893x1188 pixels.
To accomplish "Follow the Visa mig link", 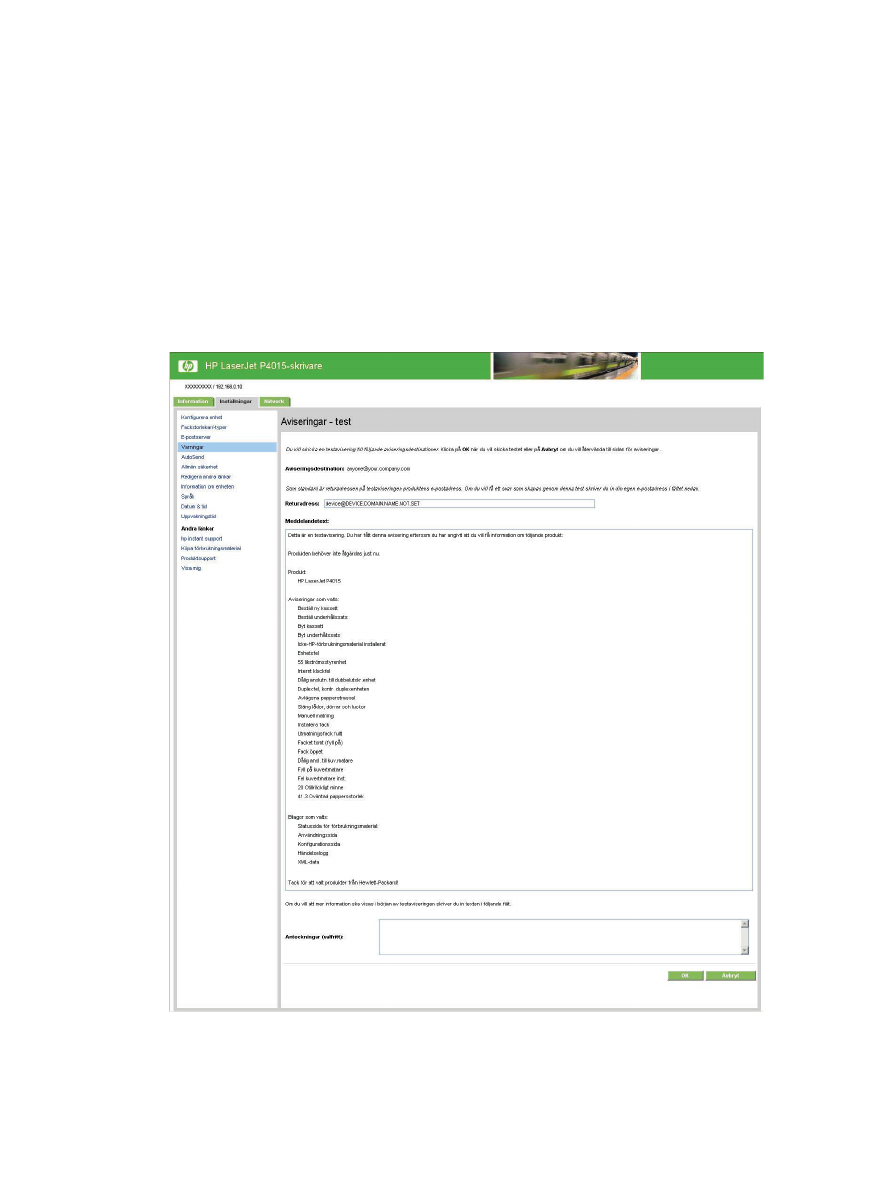I will pyautogui.click(x=191, y=568).
